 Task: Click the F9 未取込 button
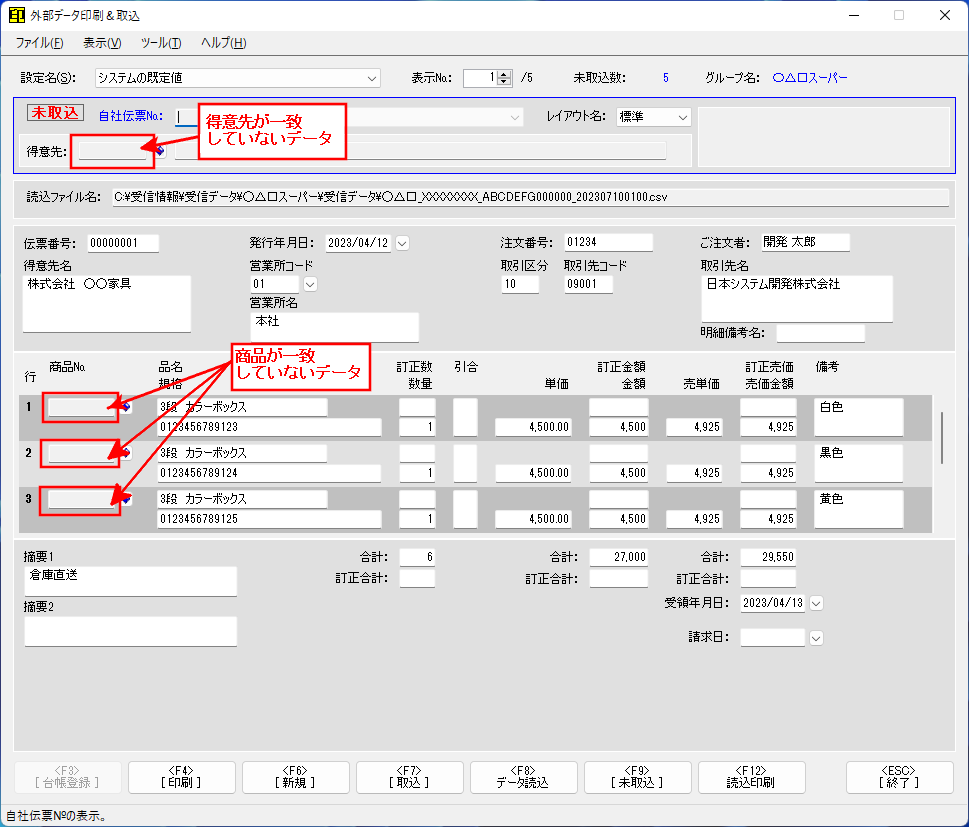click(637, 777)
